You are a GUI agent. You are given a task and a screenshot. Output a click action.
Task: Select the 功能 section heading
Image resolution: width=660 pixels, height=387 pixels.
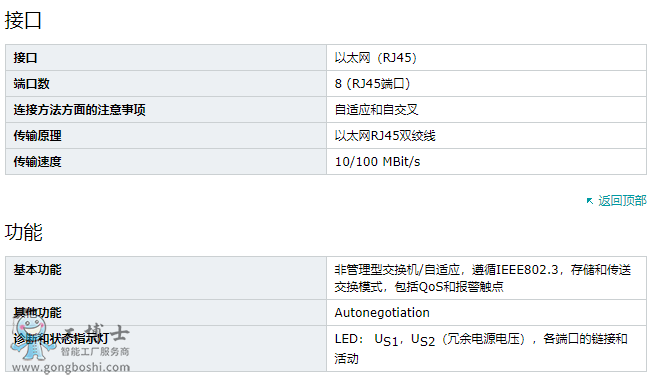pyautogui.click(x=23, y=232)
